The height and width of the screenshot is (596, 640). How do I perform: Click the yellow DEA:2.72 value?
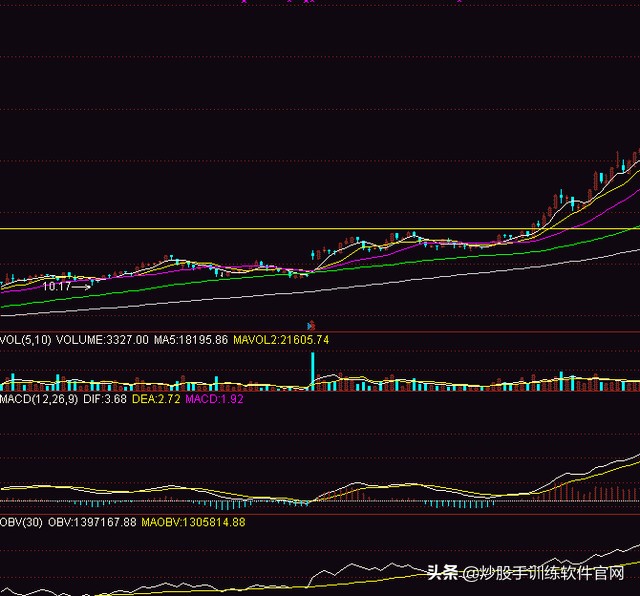[156, 399]
